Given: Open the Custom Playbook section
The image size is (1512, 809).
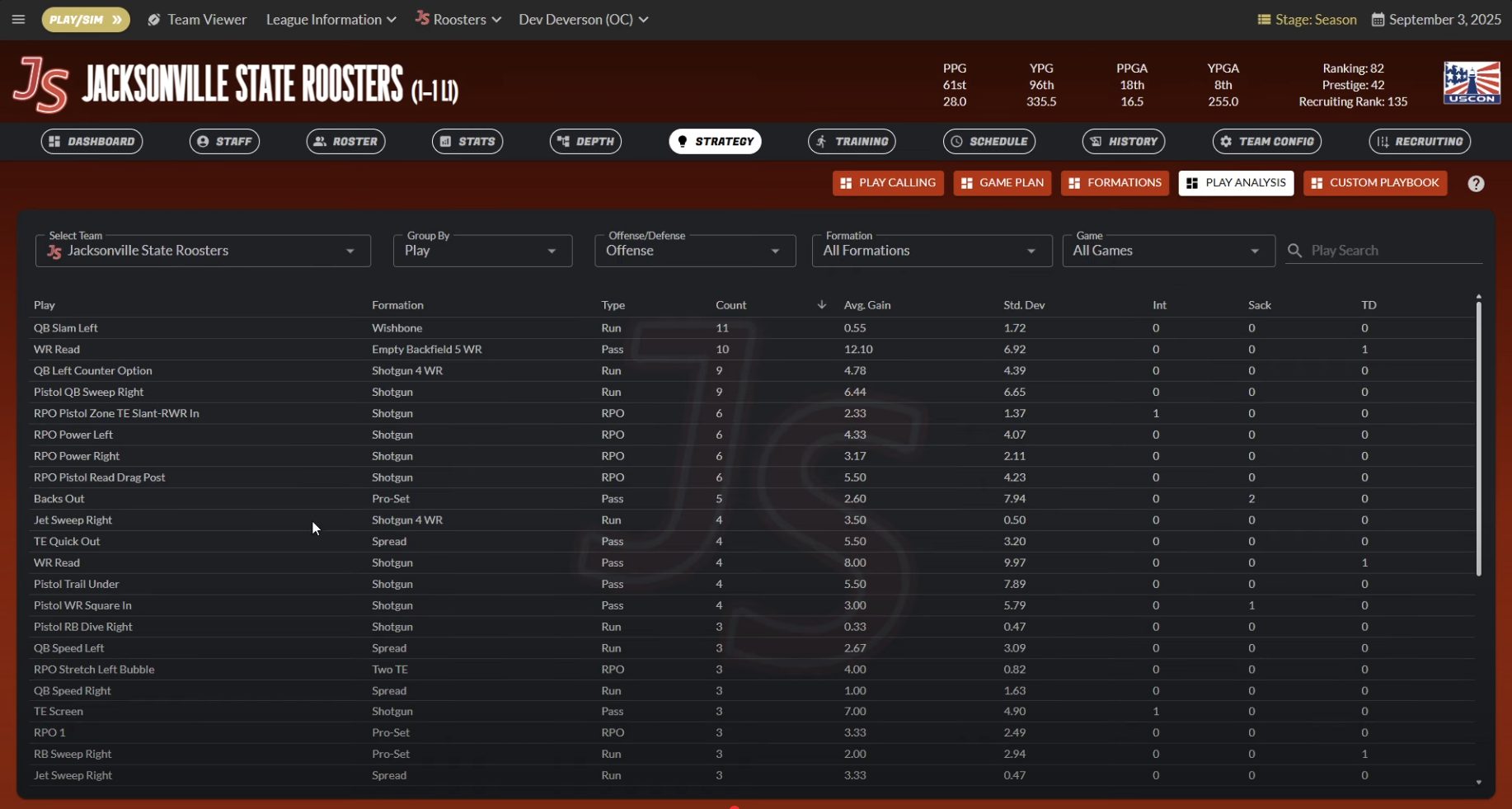Looking at the screenshot, I should 1375,183.
